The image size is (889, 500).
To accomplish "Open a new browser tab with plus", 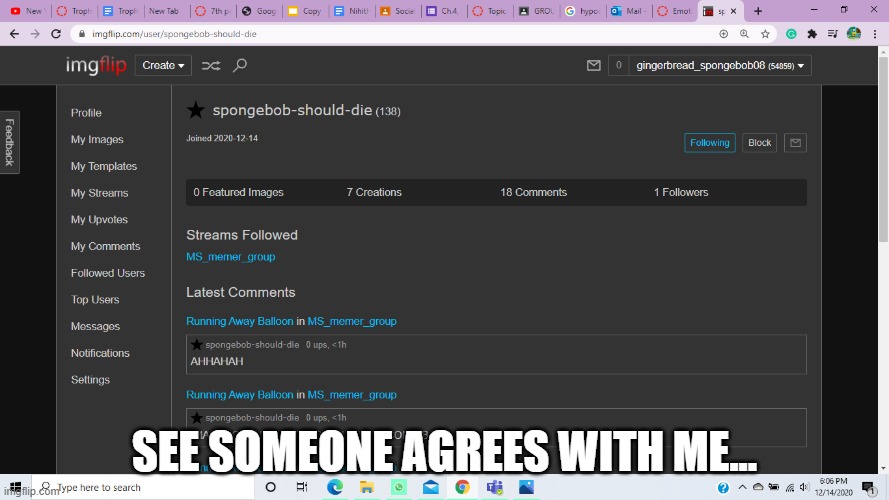I will (758, 11).
